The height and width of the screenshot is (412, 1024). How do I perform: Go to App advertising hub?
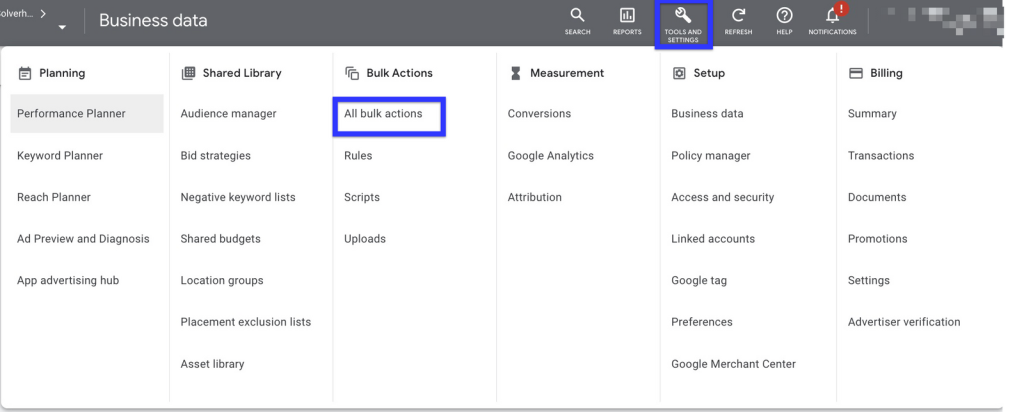[x=68, y=281]
